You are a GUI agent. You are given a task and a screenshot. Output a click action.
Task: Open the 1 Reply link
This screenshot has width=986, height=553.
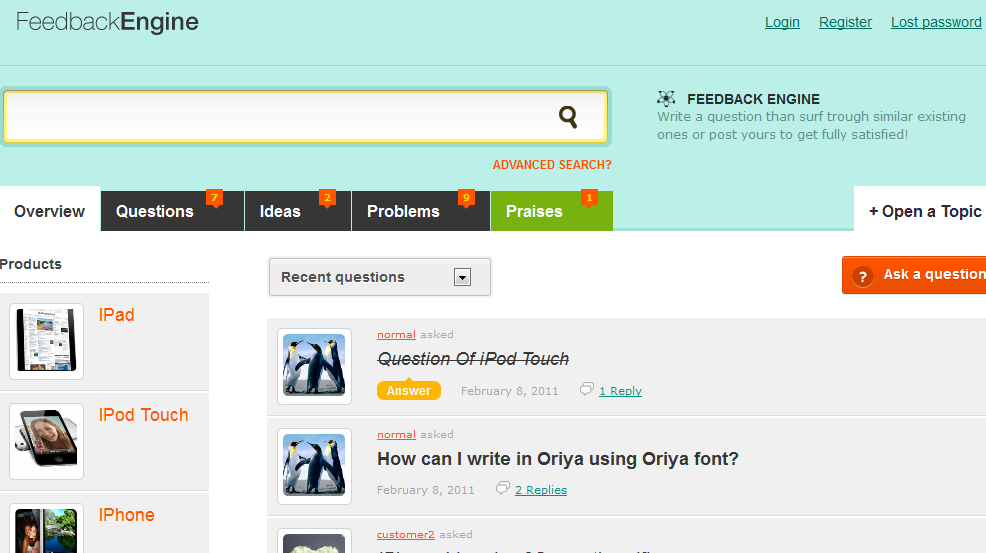[x=621, y=391]
